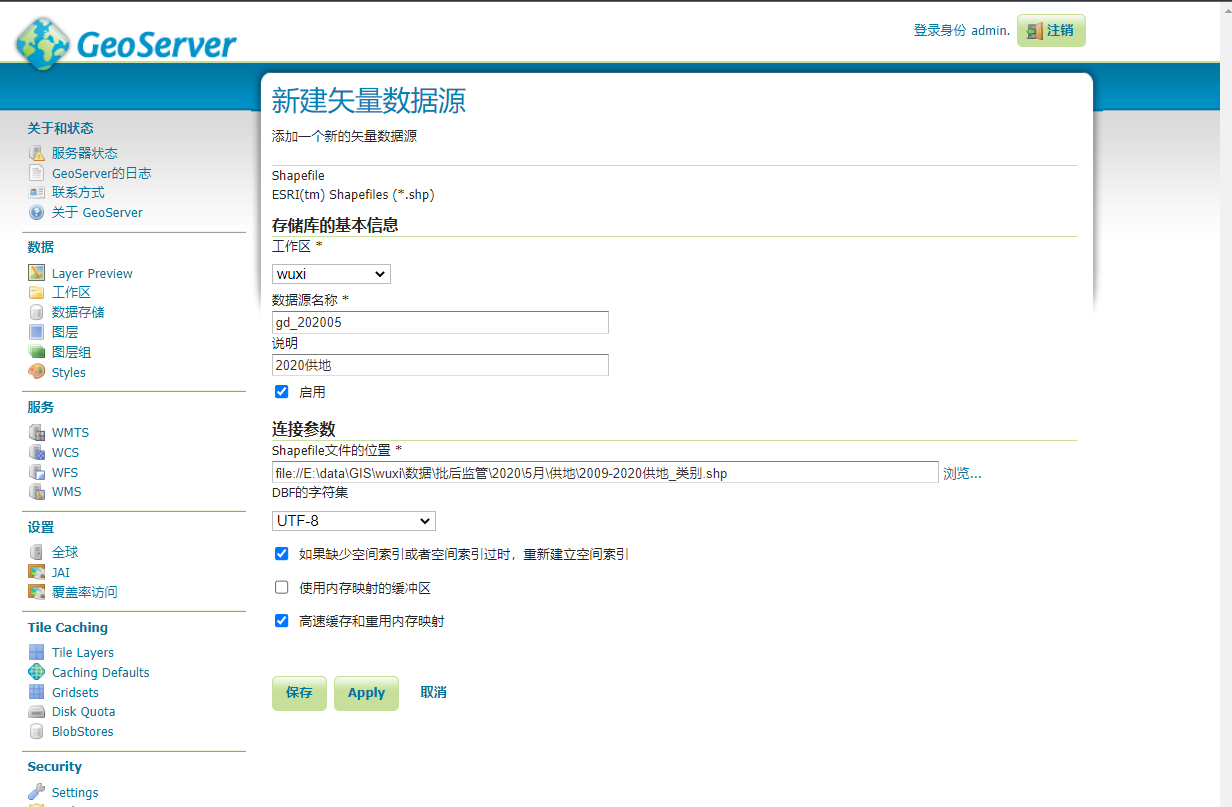Click the Security Settings wrench icon
Screen dimensions: 1232x807
pos(37,792)
